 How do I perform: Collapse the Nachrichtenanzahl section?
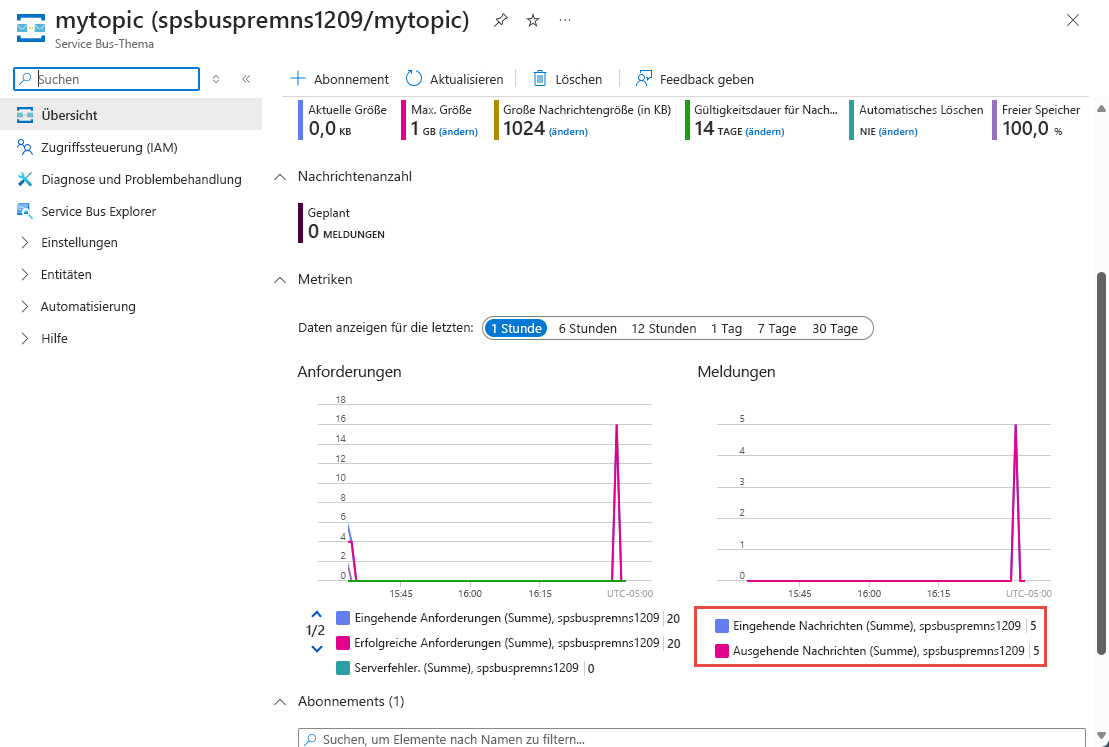pos(280,177)
